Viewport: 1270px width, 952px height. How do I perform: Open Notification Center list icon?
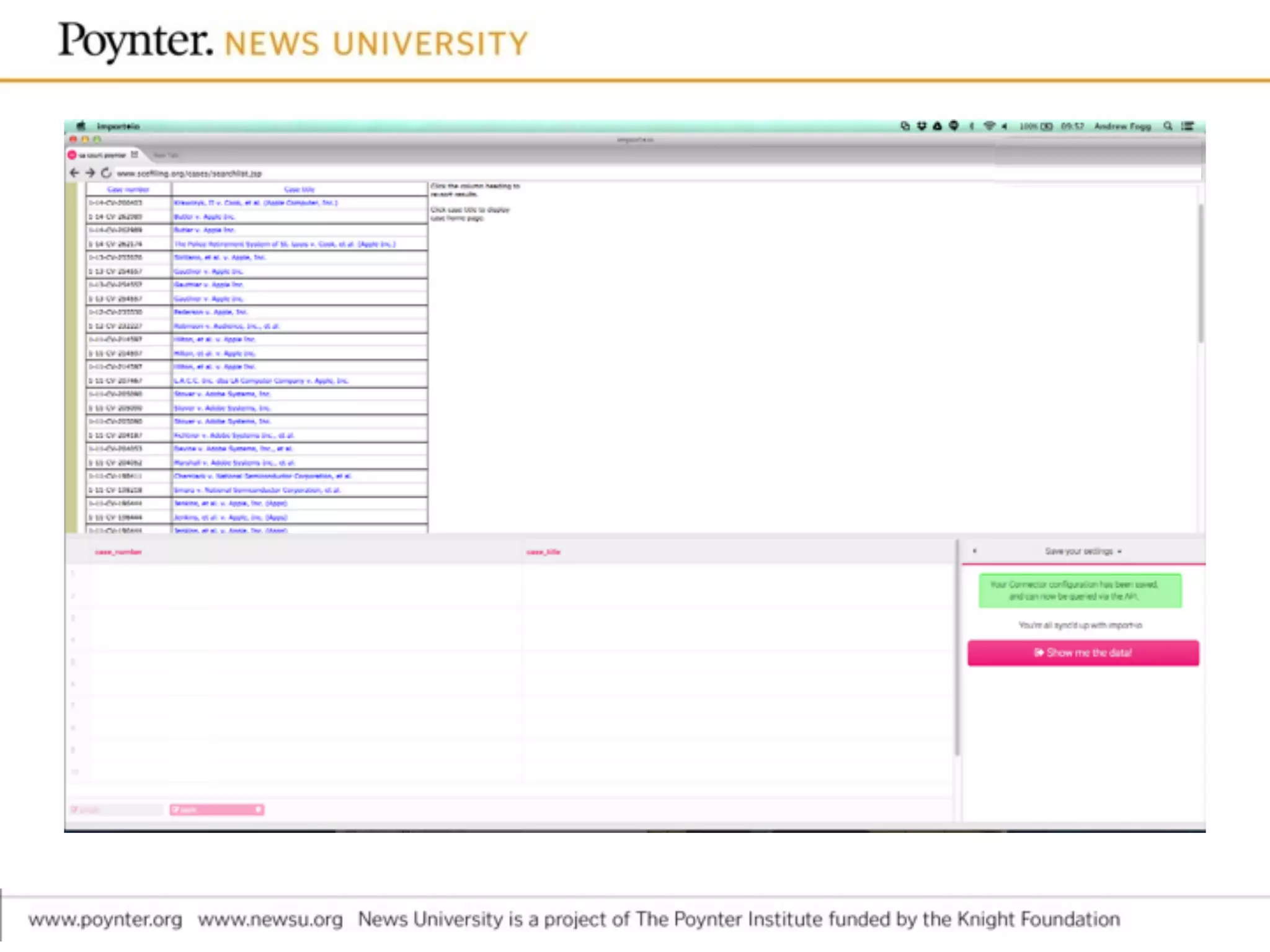1187,126
